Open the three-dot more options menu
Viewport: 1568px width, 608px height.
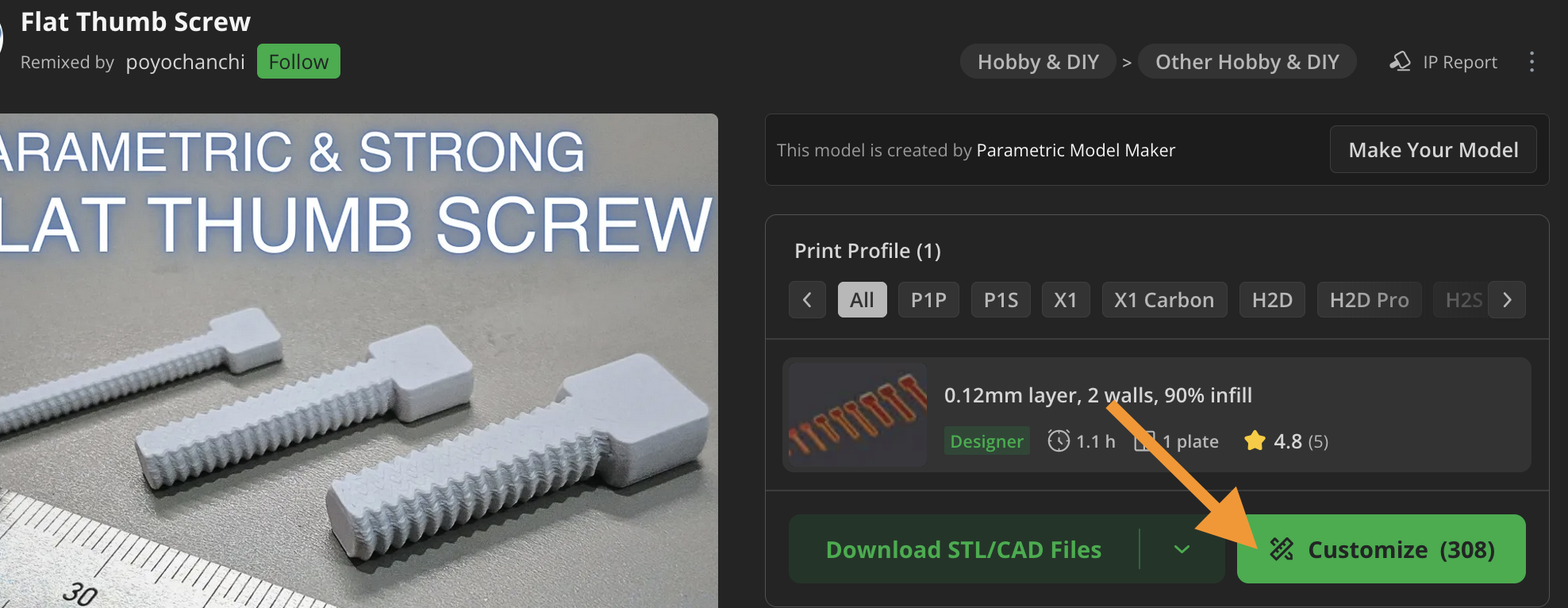coord(1531,62)
